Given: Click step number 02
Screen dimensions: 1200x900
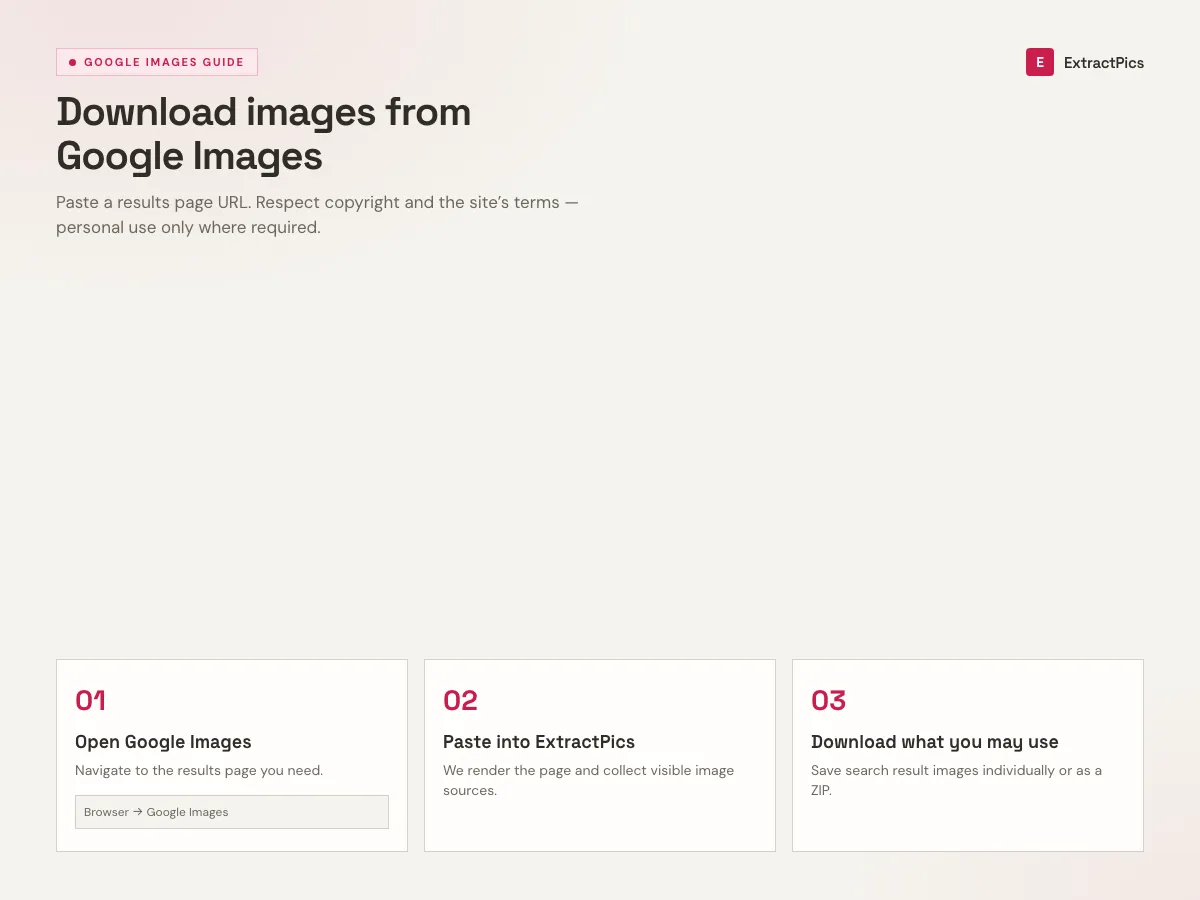Looking at the screenshot, I should click(x=460, y=700).
